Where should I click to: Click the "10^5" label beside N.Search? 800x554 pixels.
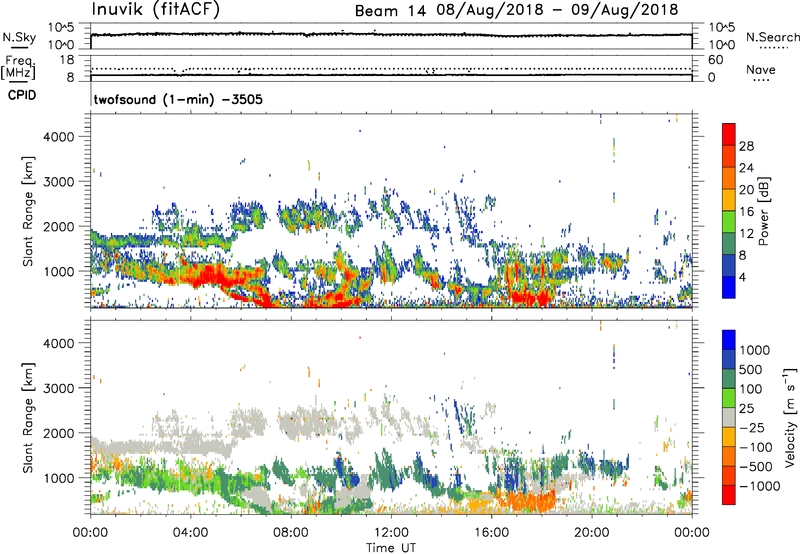pos(721,27)
